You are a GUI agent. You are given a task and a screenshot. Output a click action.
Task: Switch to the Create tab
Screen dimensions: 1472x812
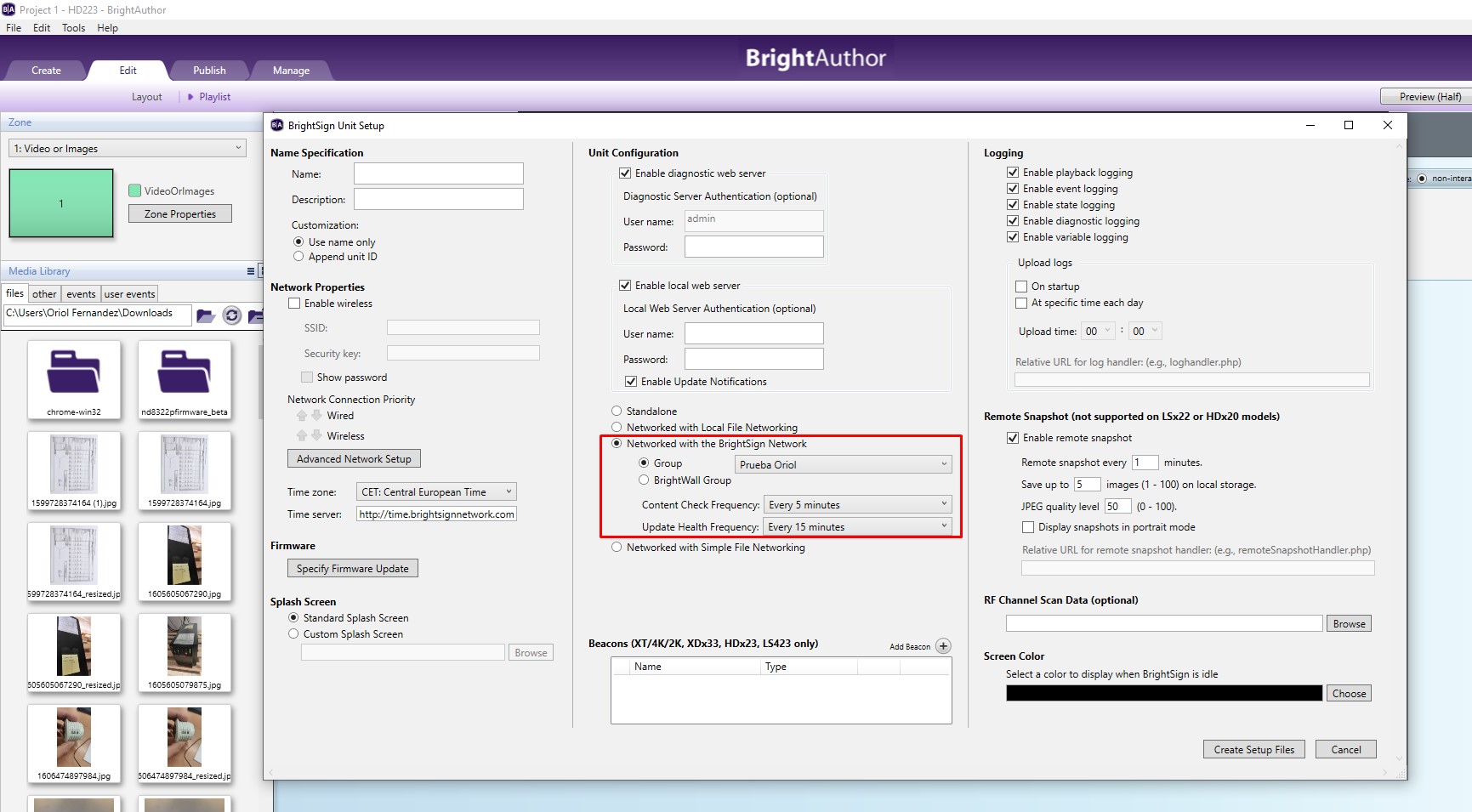(46, 71)
